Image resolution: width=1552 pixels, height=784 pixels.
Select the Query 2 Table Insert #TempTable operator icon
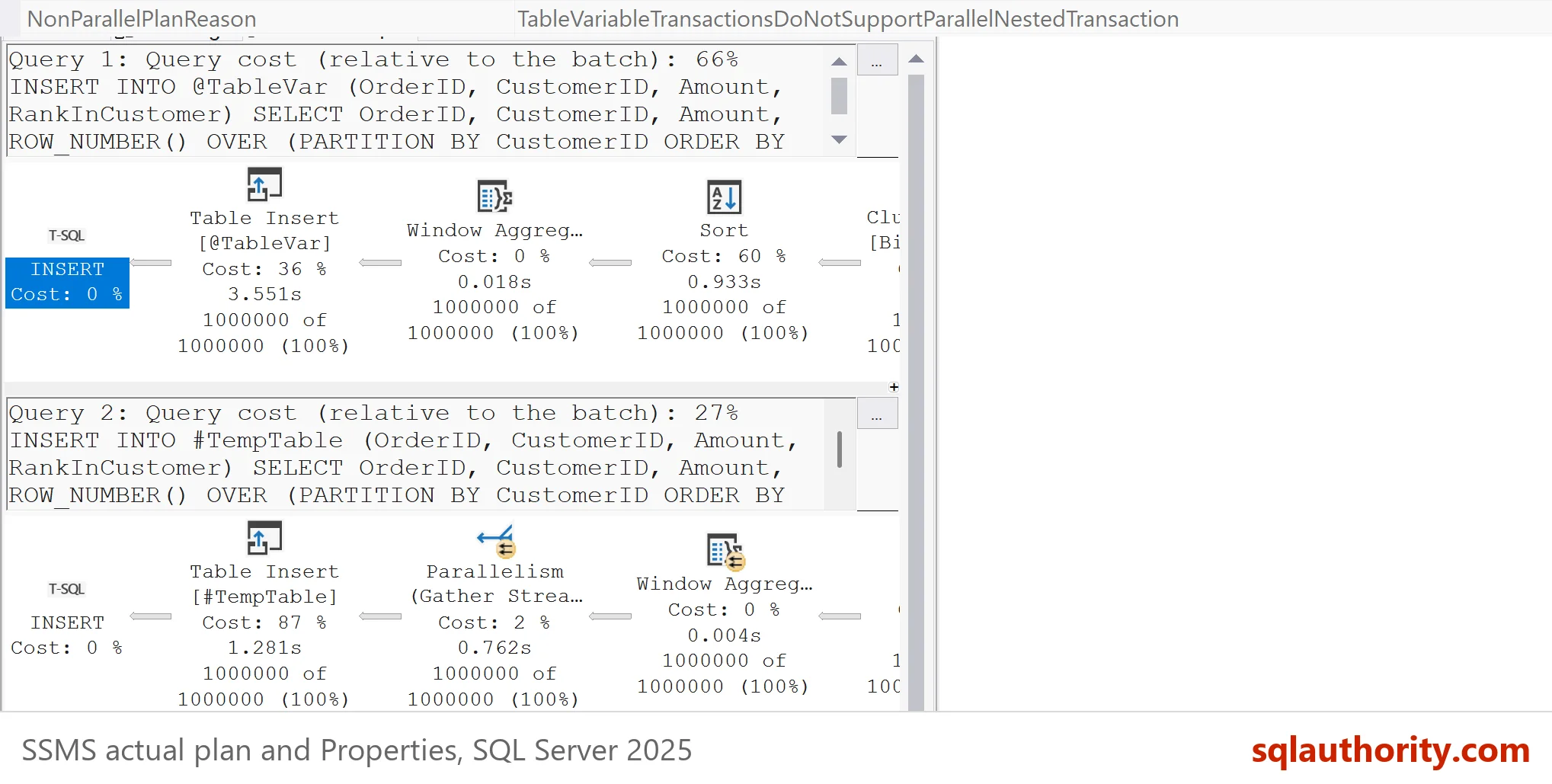[x=264, y=539]
